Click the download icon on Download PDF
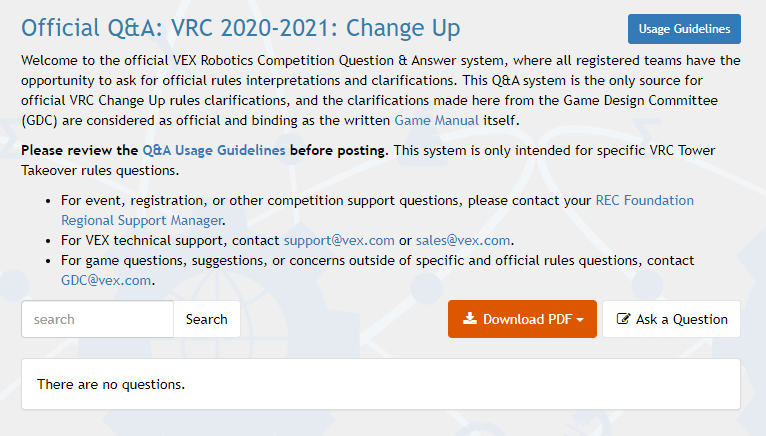 tap(470, 320)
